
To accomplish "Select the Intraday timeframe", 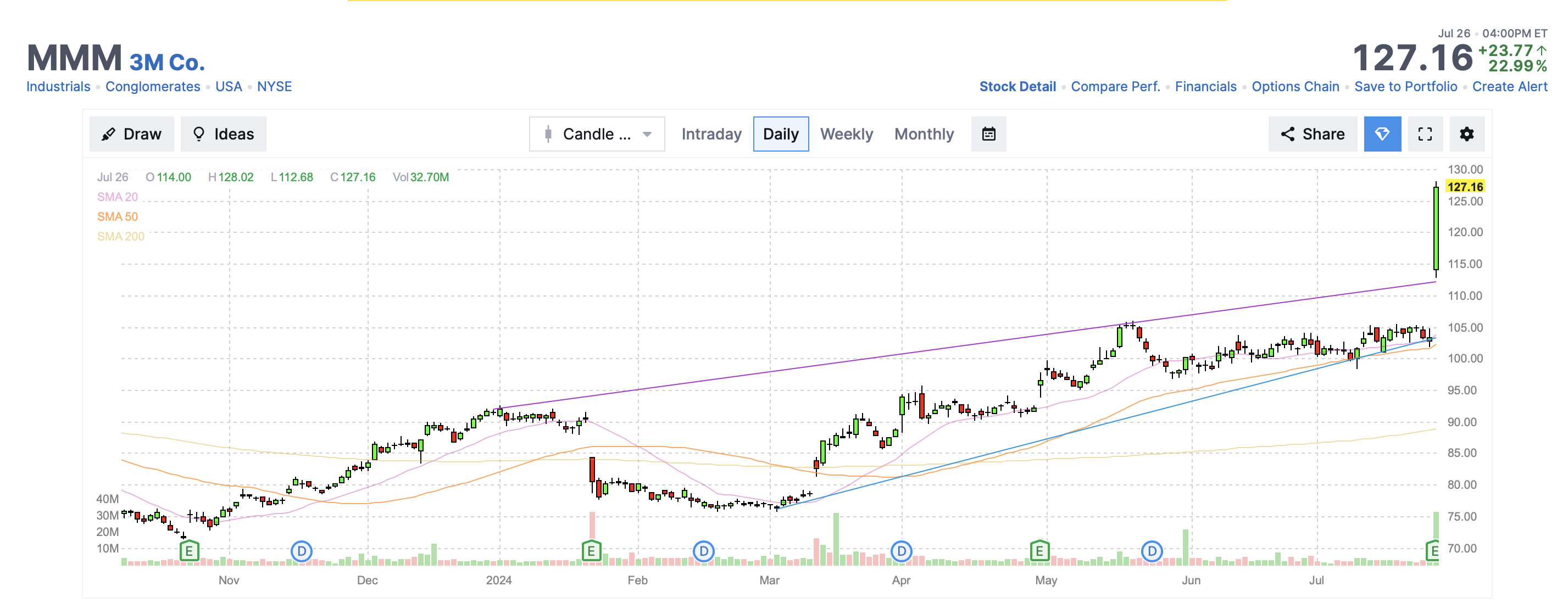I will click(711, 134).
